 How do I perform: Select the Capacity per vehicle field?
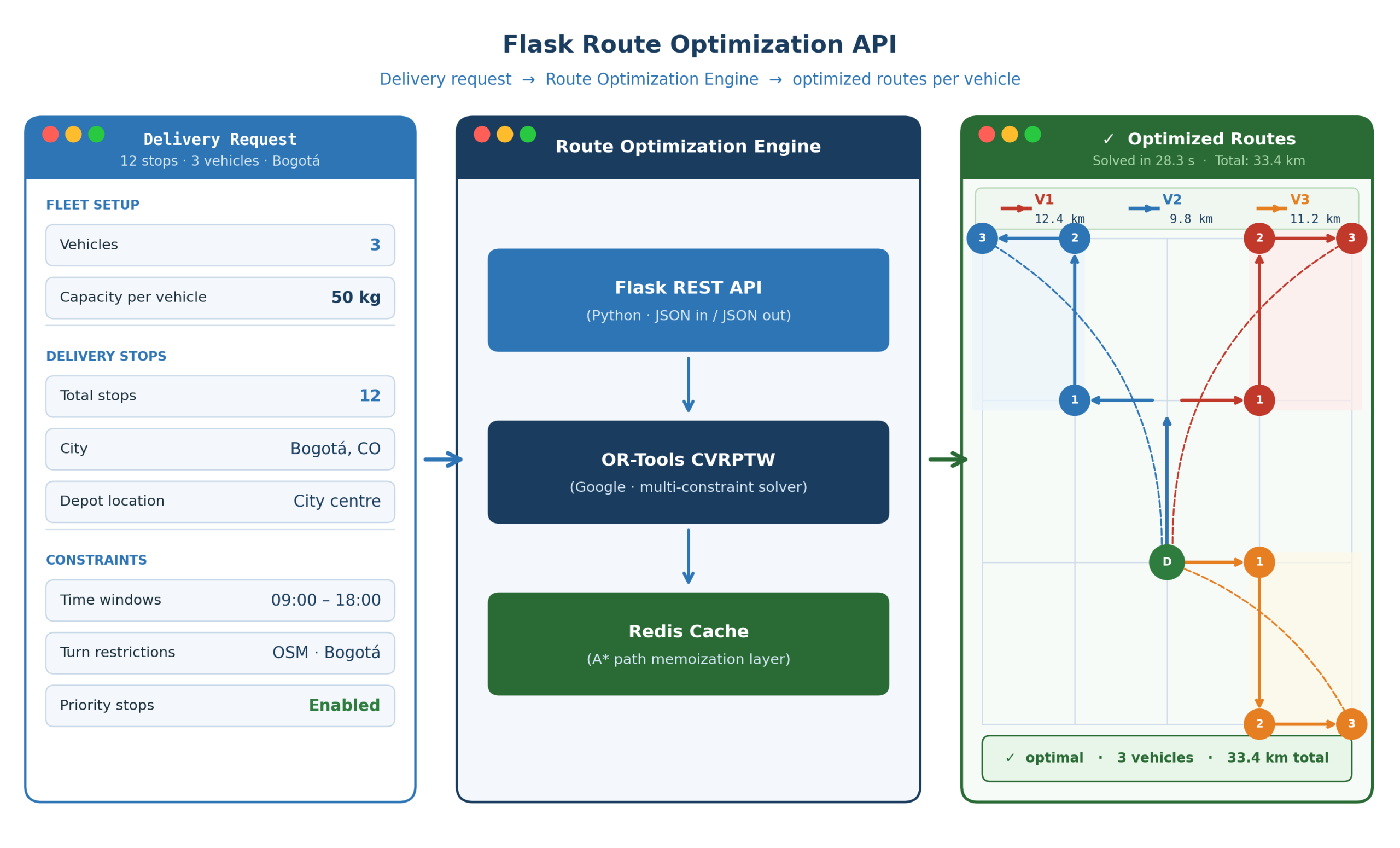point(220,298)
